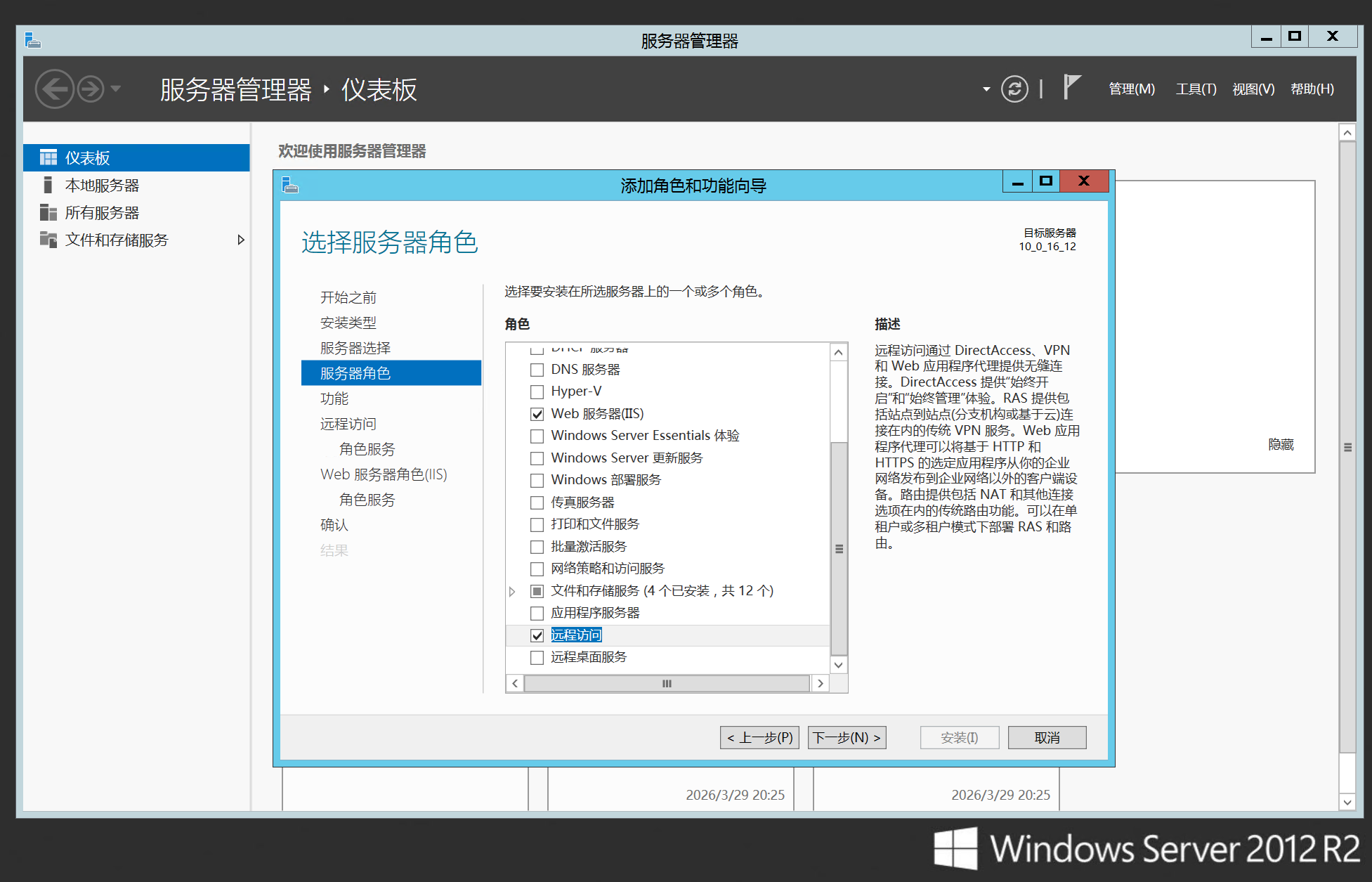Click the 仪表板 dashboard sidebar icon
This screenshot has height=882, width=1372.
pos(48,157)
